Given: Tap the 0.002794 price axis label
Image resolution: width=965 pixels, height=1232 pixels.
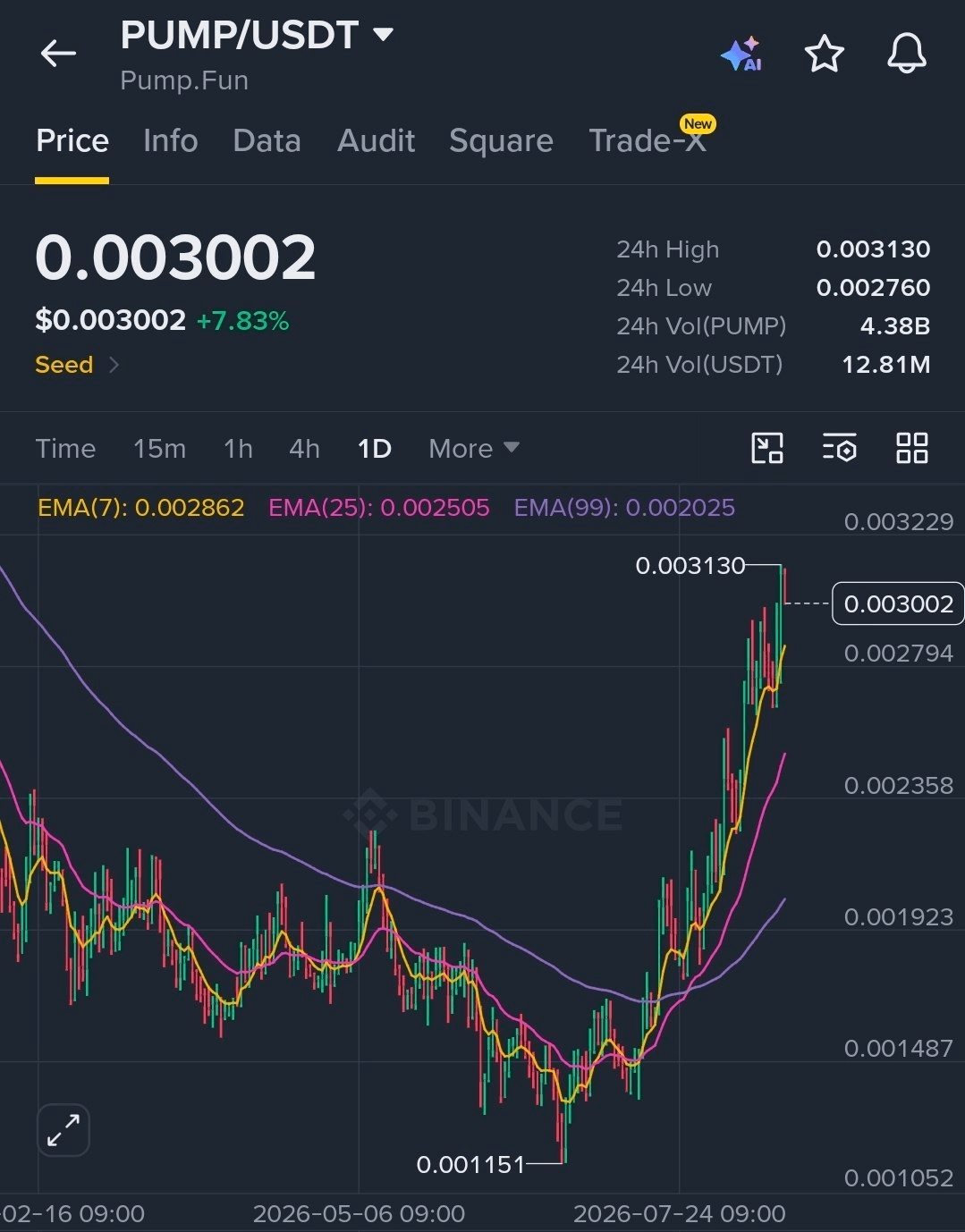Looking at the screenshot, I should (899, 654).
